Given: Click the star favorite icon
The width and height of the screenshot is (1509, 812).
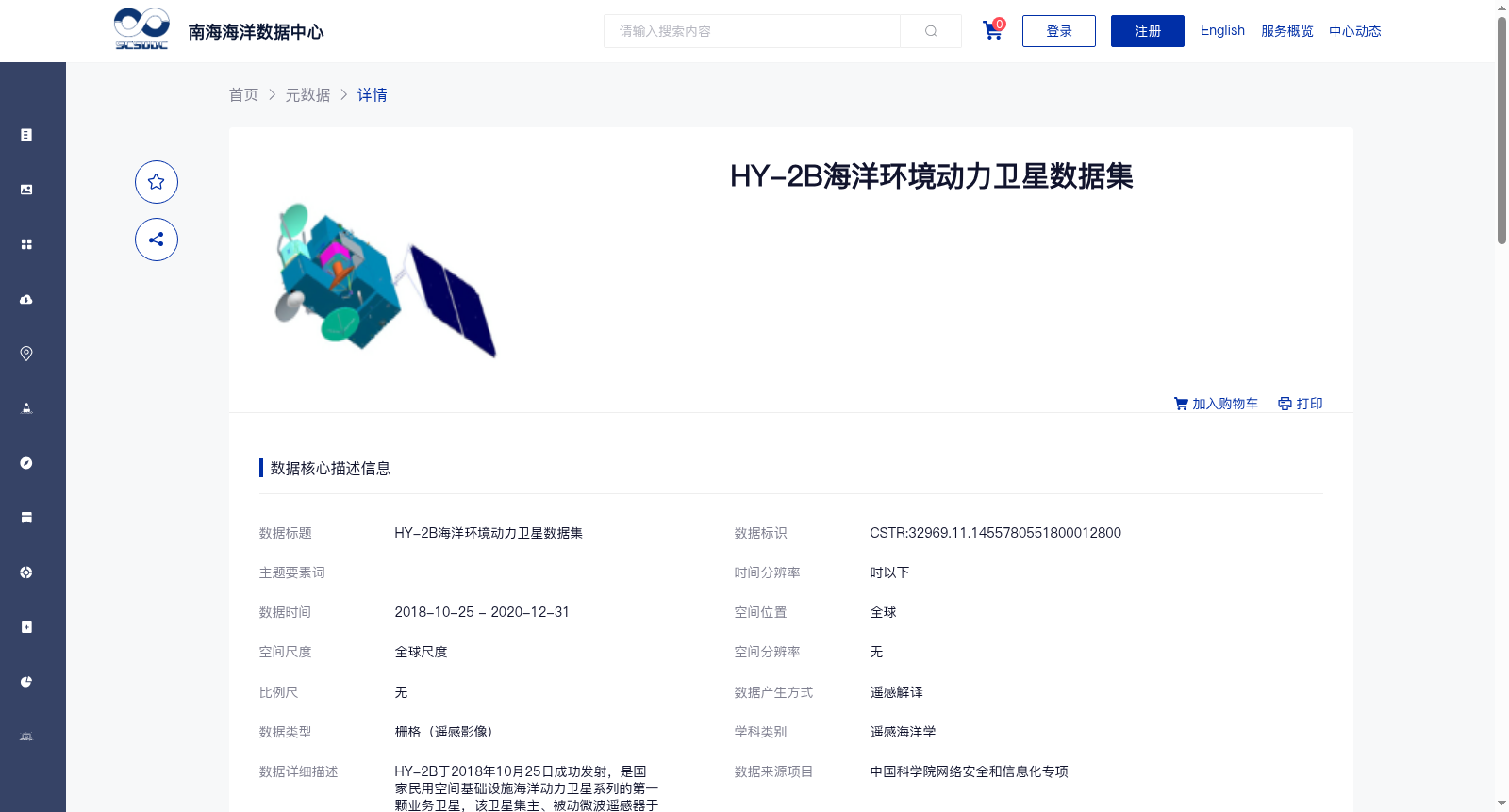Looking at the screenshot, I should [x=157, y=182].
